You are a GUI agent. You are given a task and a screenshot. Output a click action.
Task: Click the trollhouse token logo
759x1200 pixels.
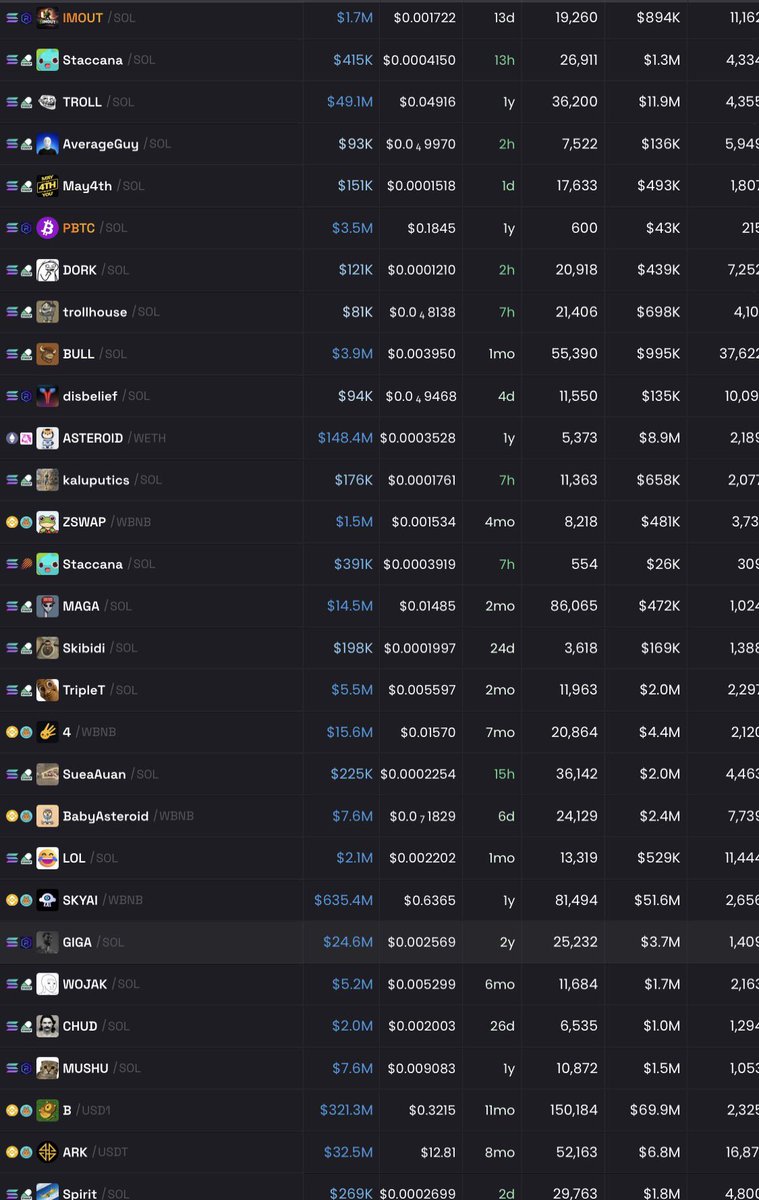(47, 312)
